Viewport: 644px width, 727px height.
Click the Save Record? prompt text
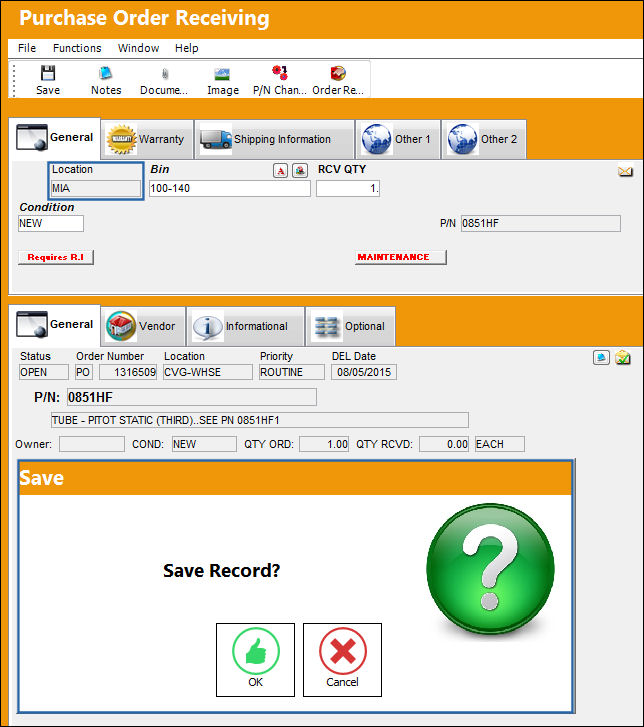tap(222, 571)
